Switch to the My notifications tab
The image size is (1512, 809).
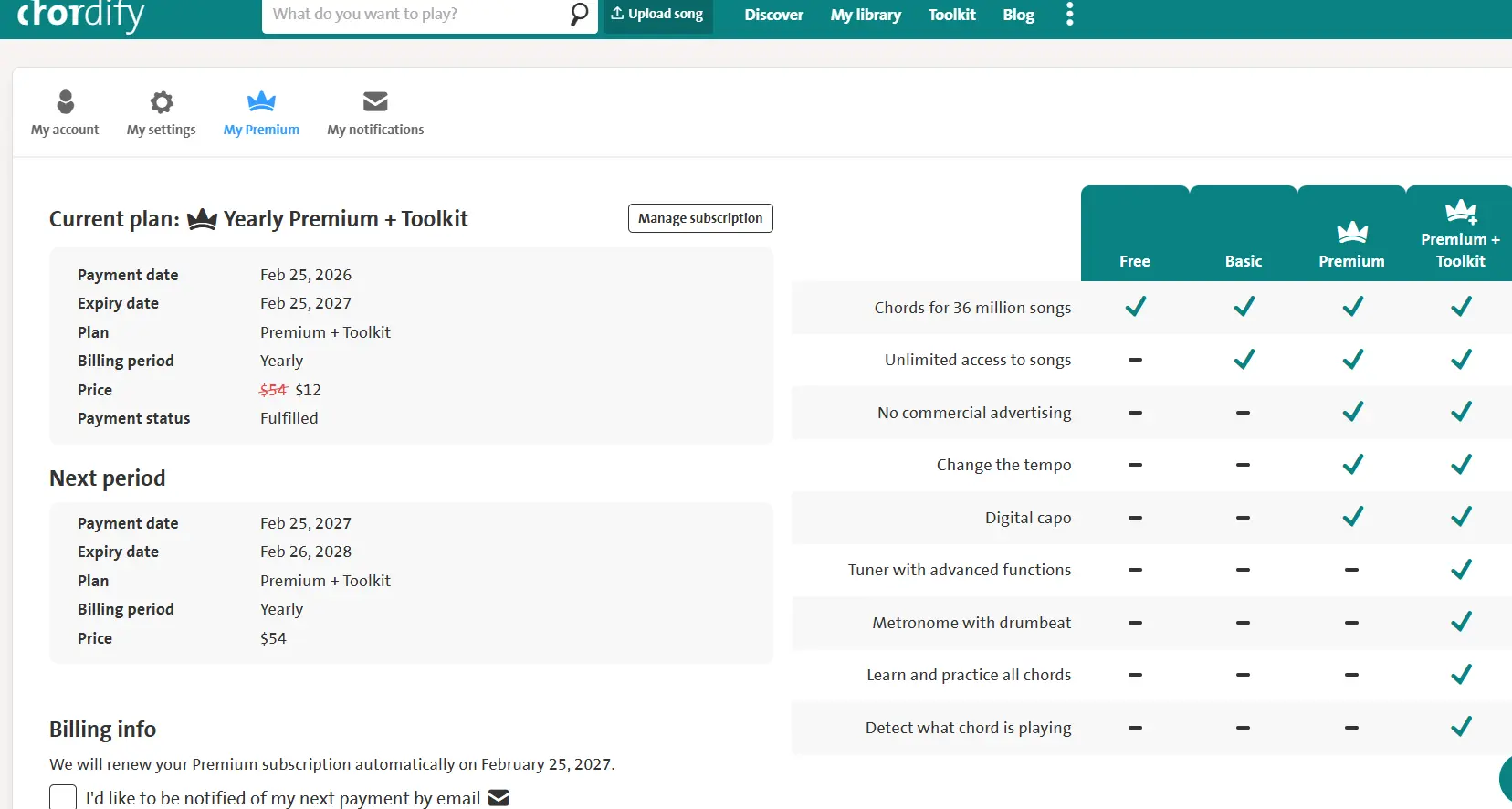pyautogui.click(x=375, y=113)
